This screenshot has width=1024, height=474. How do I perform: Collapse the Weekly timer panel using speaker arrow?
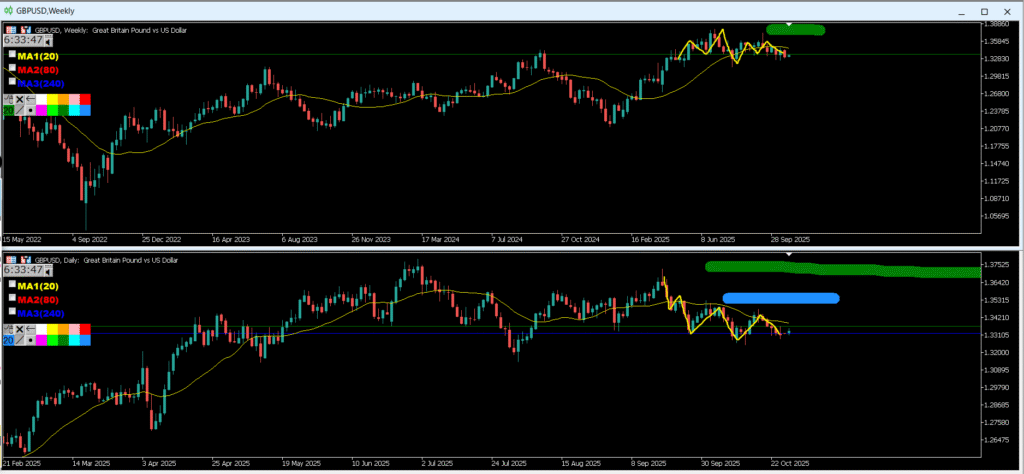pyautogui.click(x=46, y=43)
